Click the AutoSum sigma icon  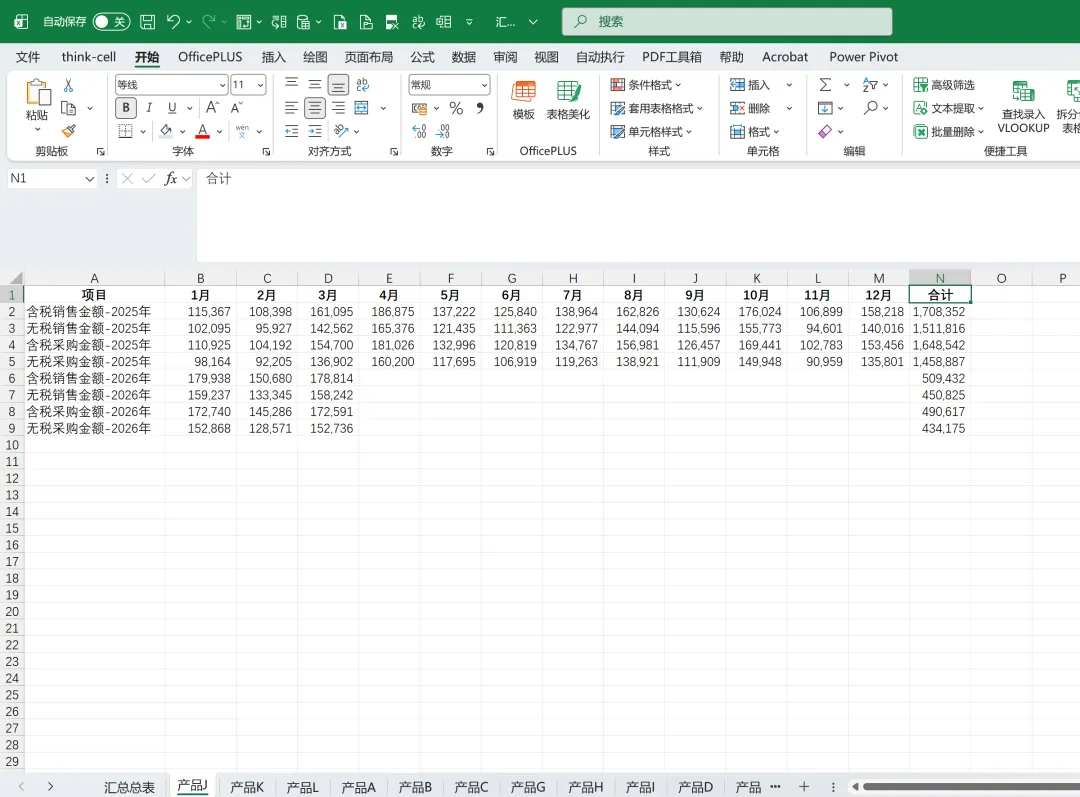pyautogui.click(x=825, y=85)
